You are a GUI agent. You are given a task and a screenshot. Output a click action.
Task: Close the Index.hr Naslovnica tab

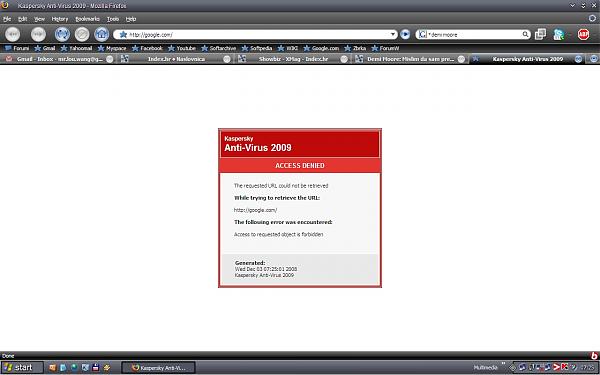(x=227, y=59)
